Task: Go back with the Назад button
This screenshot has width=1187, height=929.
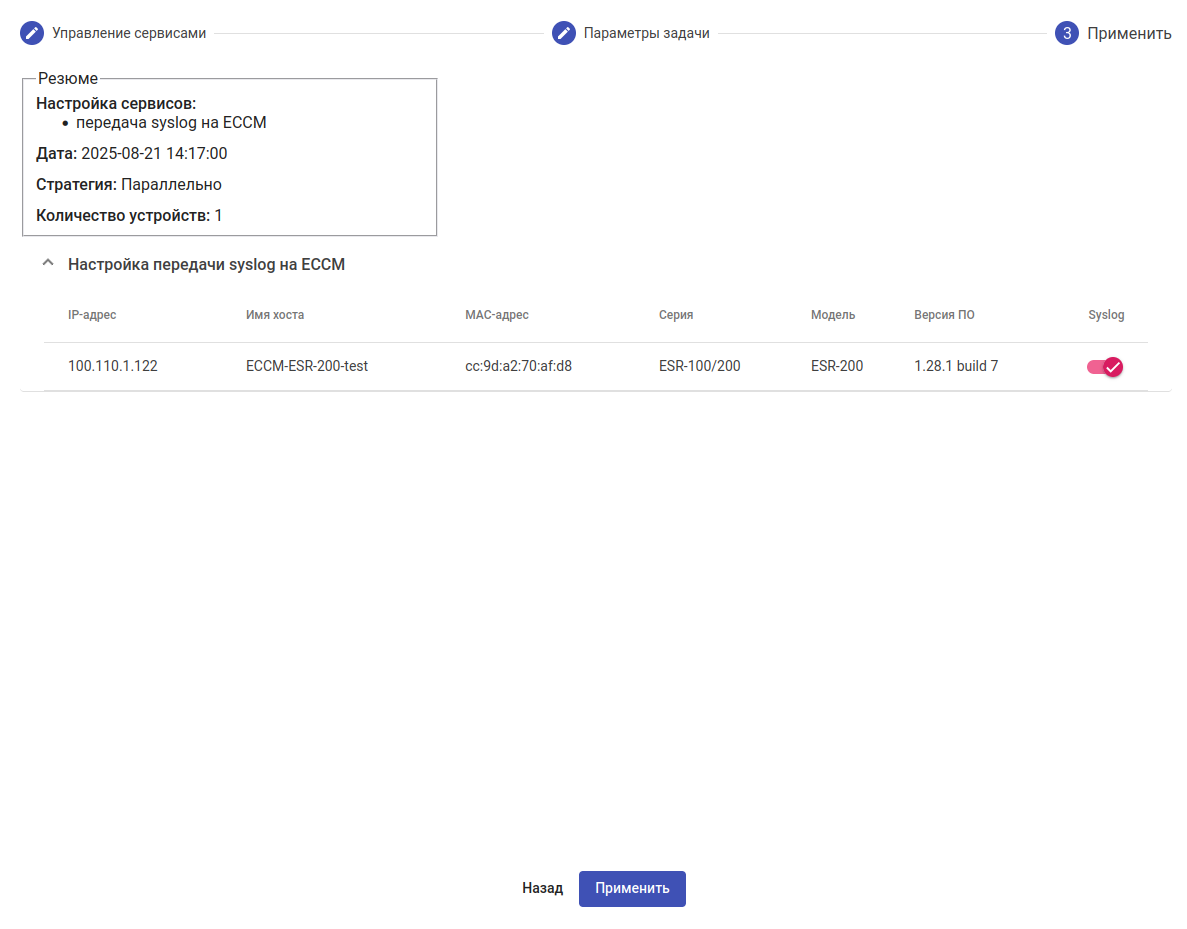Action: [542, 888]
